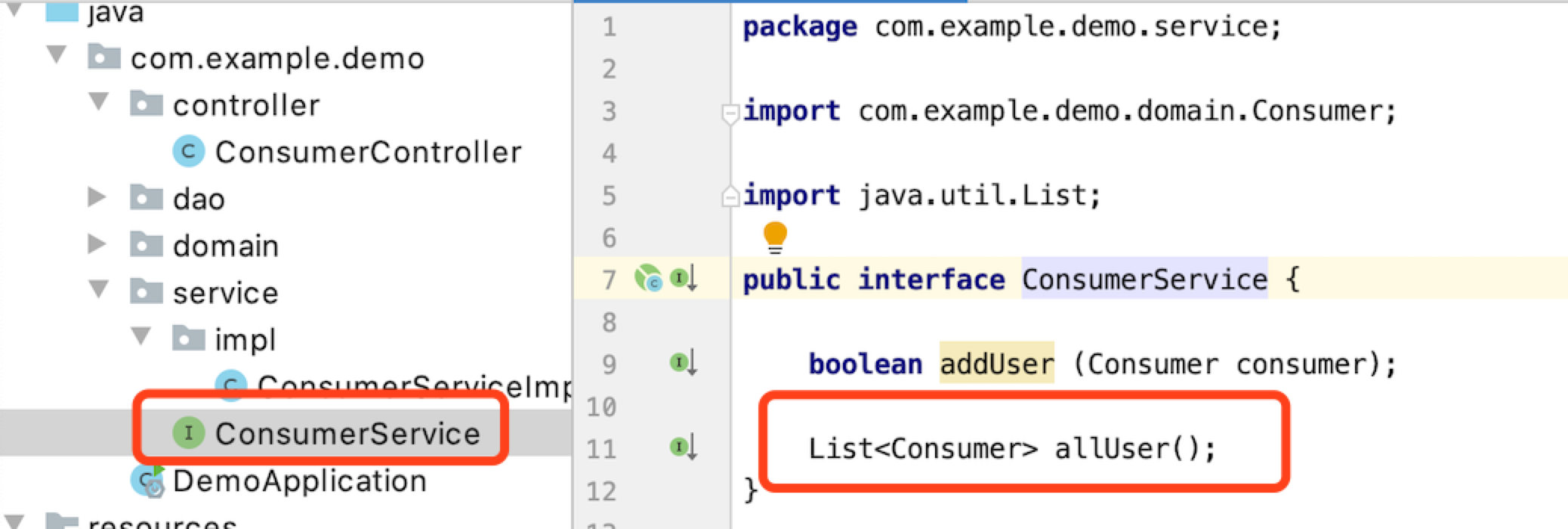Expand the dao folder
1568x529 pixels.
(96, 197)
